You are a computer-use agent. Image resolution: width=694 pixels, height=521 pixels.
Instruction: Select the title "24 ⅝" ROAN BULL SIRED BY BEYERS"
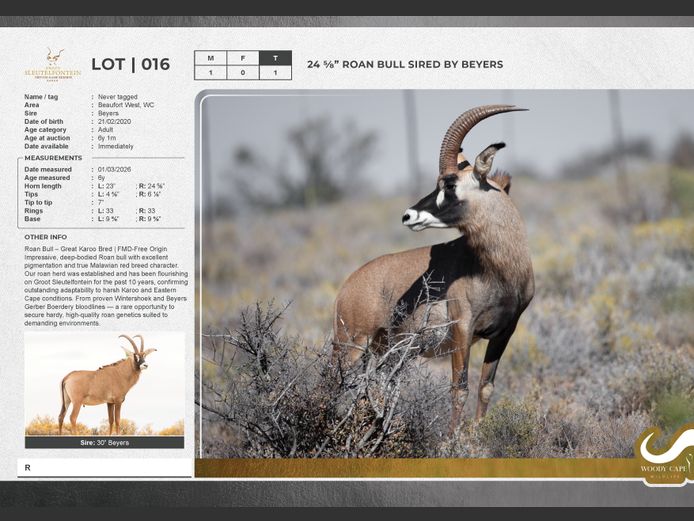pos(405,64)
